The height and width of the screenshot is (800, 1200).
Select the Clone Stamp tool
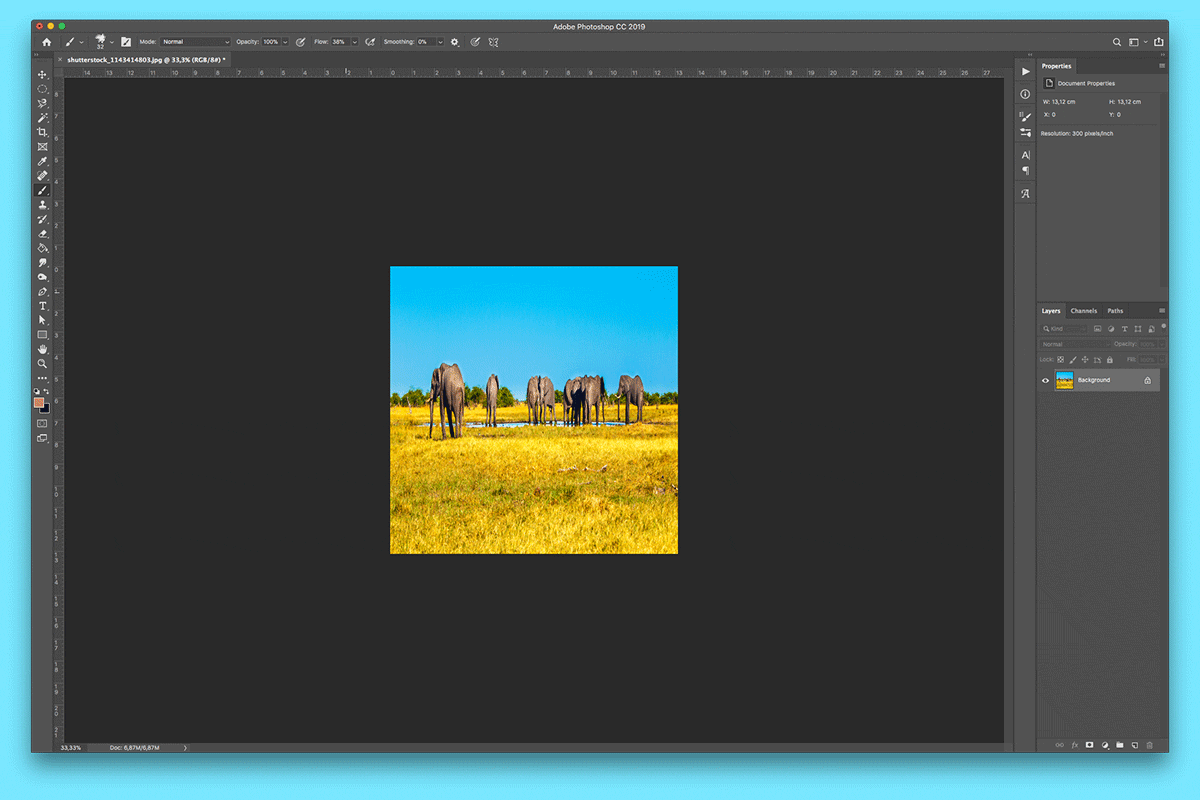42,204
